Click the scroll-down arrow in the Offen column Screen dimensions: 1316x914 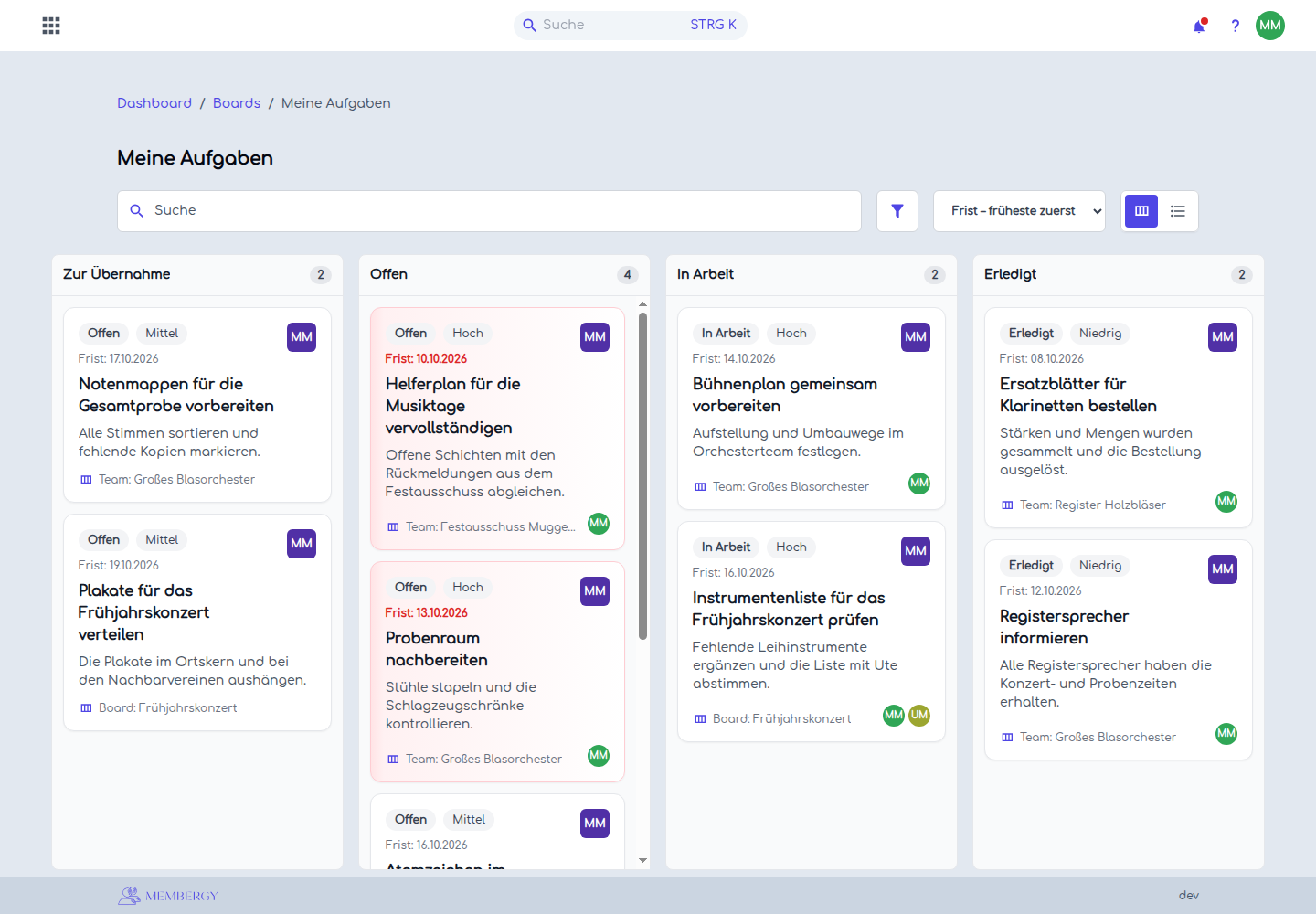[x=642, y=860]
